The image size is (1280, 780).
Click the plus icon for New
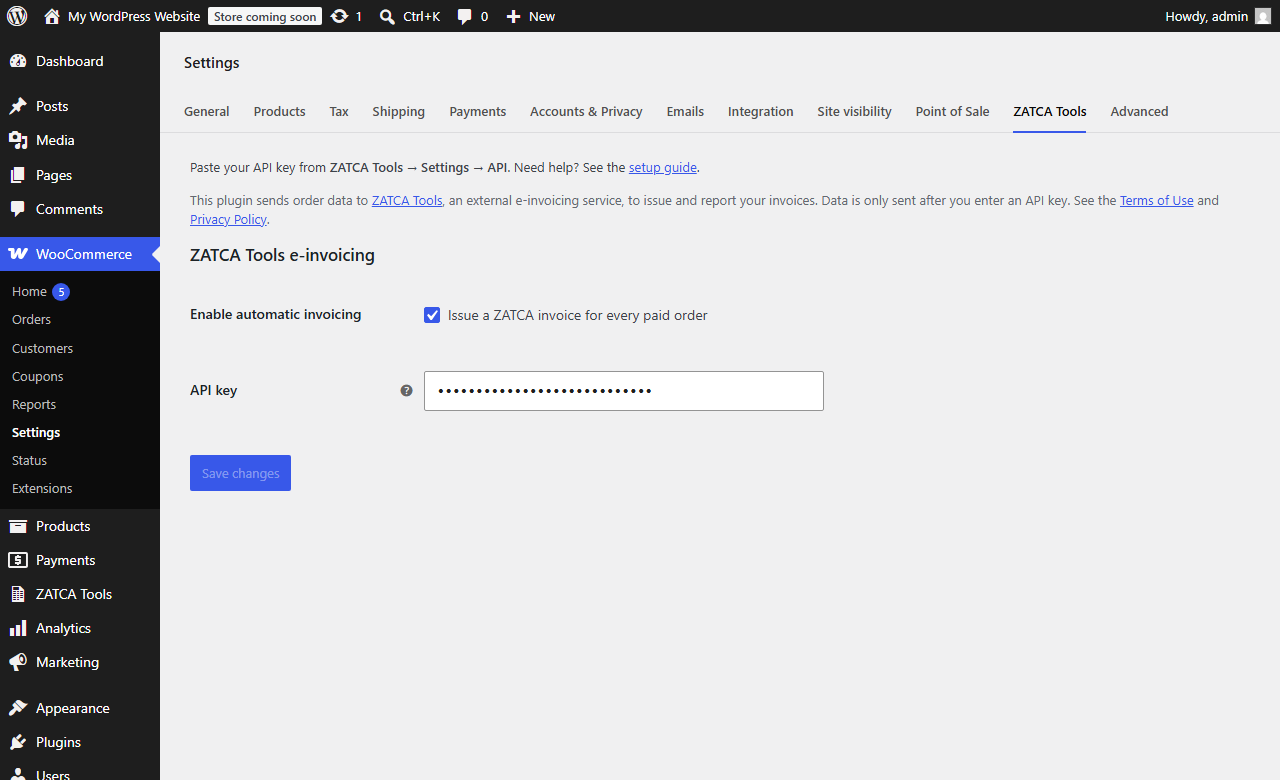click(513, 16)
